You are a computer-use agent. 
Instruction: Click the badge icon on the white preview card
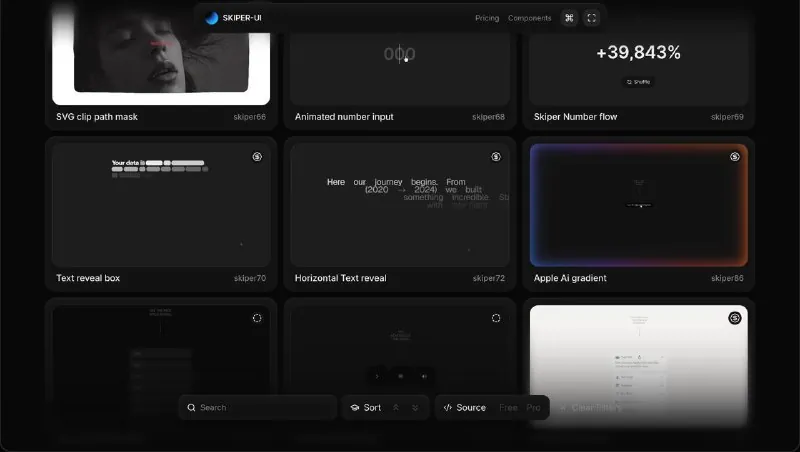[735, 318]
